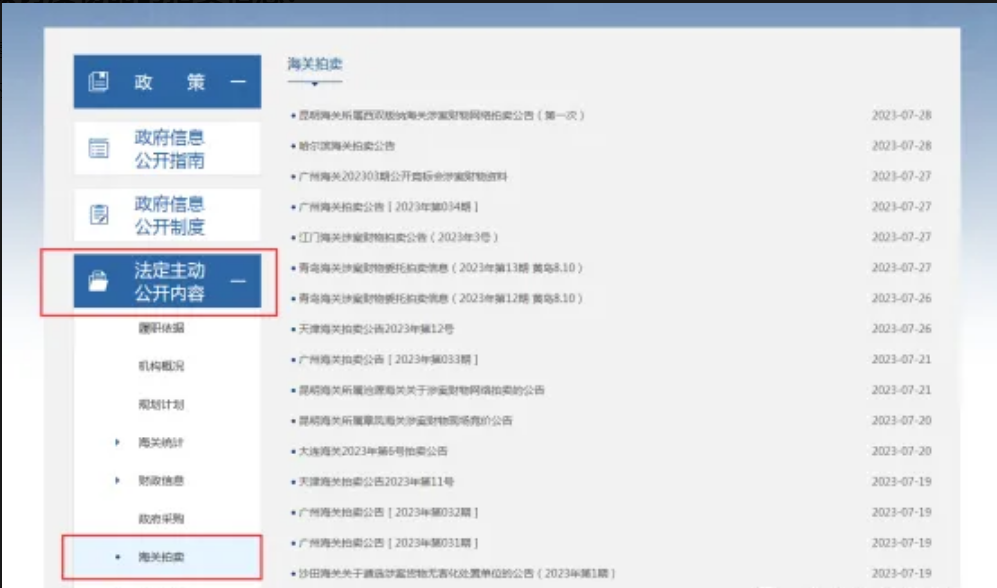Open 海关统计 in the sidebar
The height and width of the screenshot is (588, 997).
162,442
